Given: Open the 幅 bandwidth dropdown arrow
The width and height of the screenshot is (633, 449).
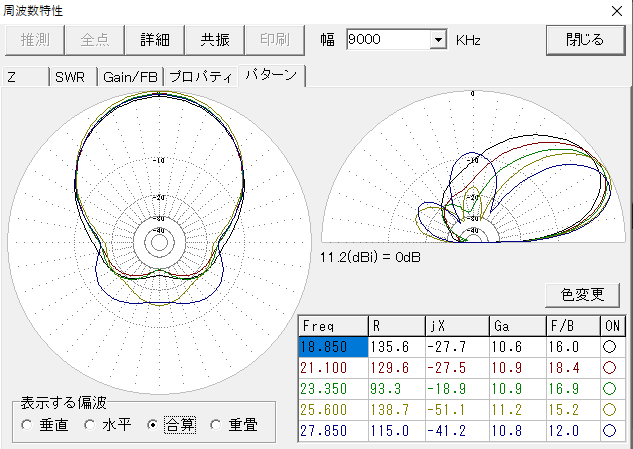Looking at the screenshot, I should point(437,40).
